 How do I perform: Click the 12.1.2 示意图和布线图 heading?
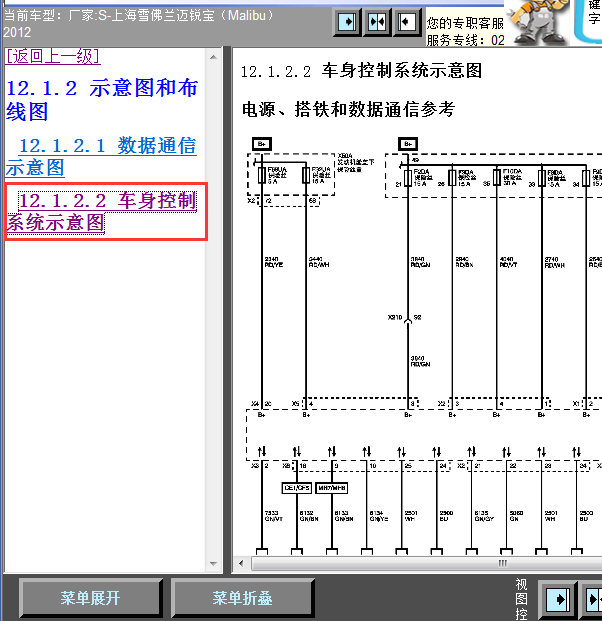point(102,99)
